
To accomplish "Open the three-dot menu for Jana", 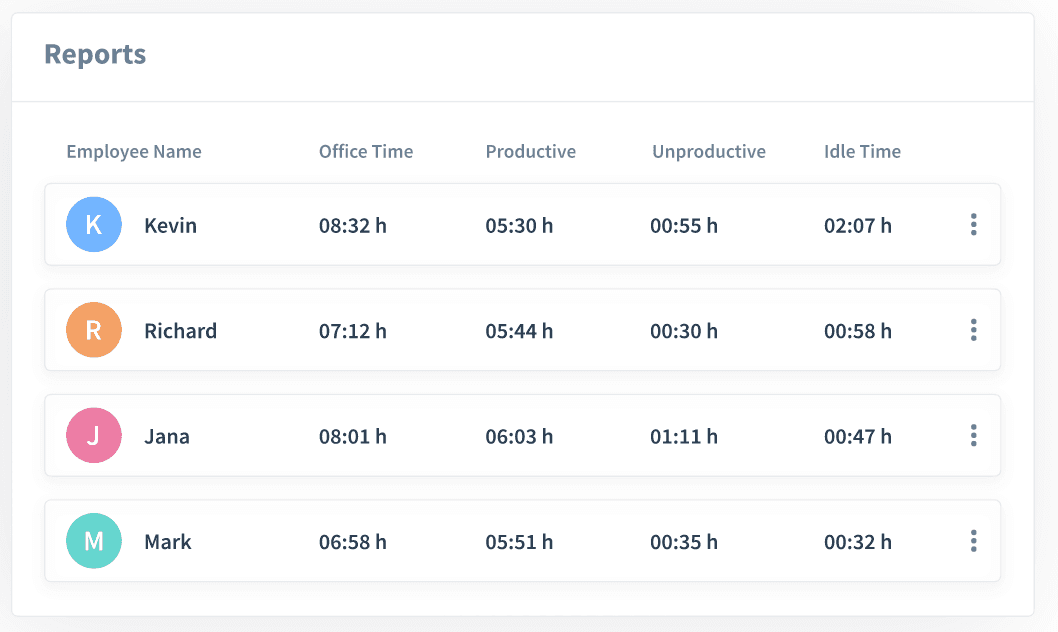I will pos(973,436).
